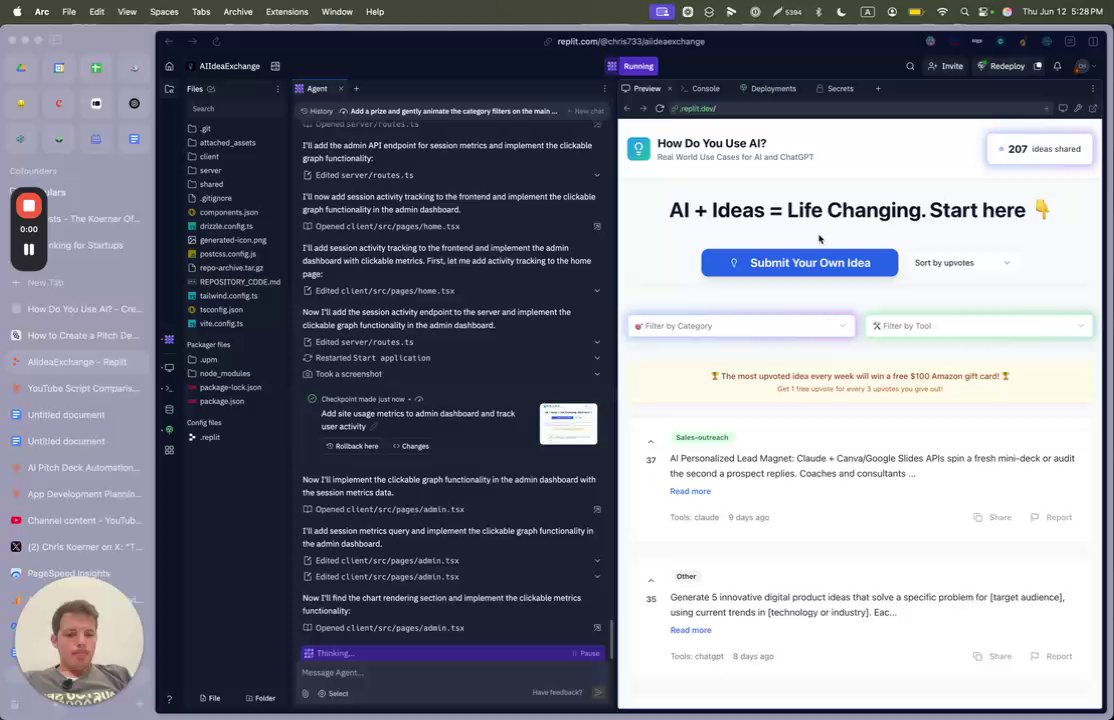Viewport: 1114px width, 720px height.
Task: Upvote the AI Personalized Lead Magnet idea
Action: pyautogui.click(x=651, y=442)
